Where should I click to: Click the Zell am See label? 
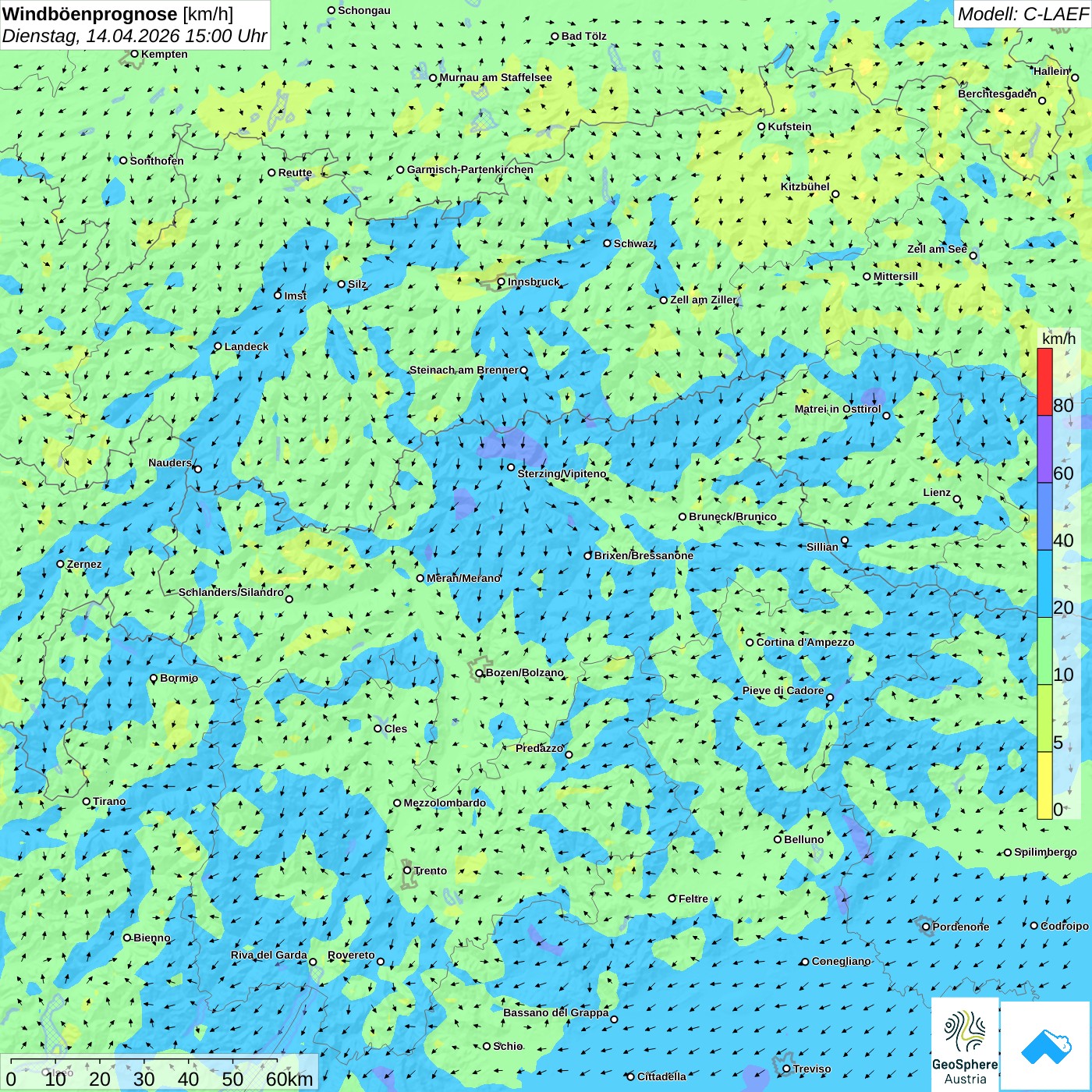click(937, 249)
